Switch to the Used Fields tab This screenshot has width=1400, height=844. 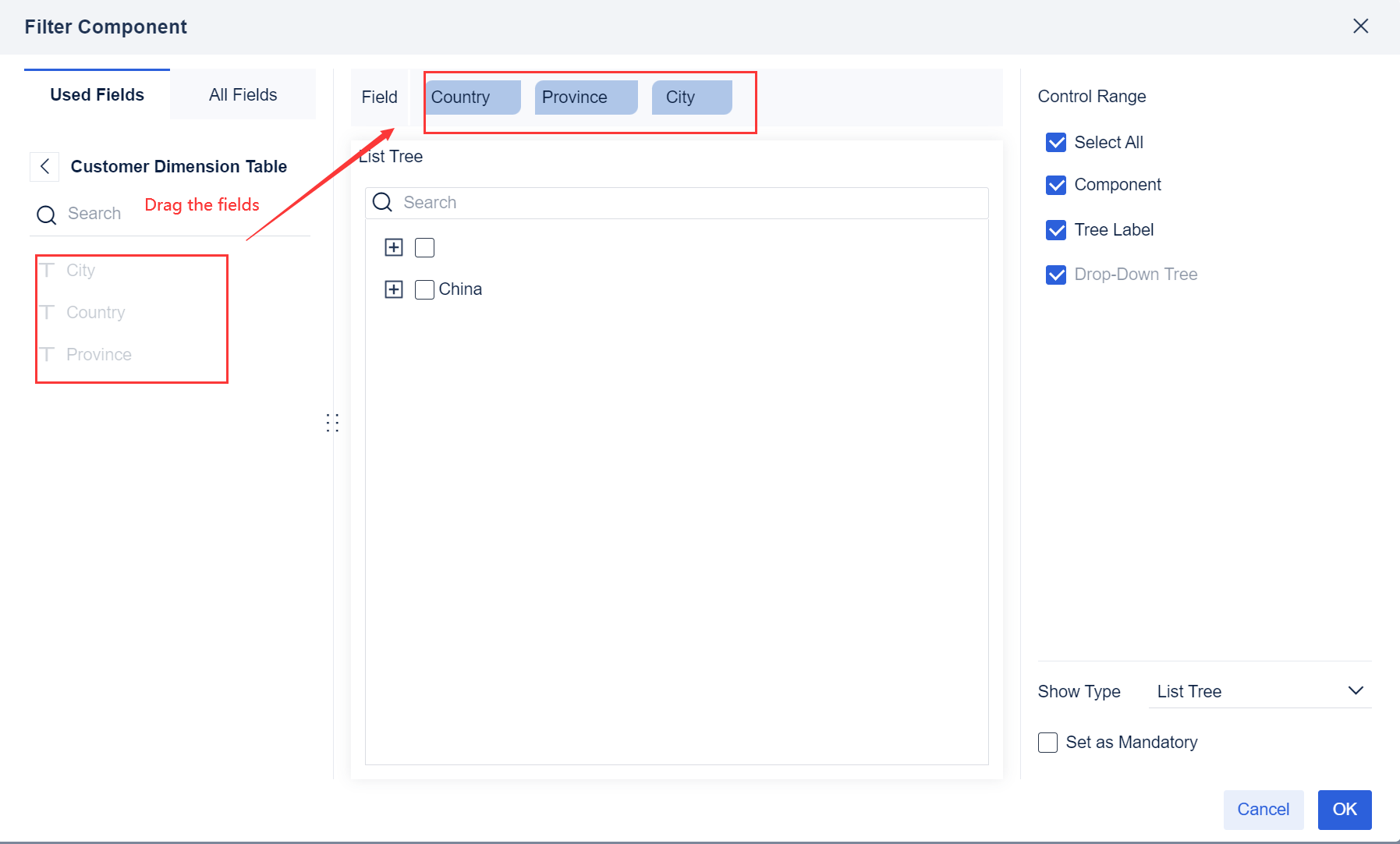(x=97, y=94)
